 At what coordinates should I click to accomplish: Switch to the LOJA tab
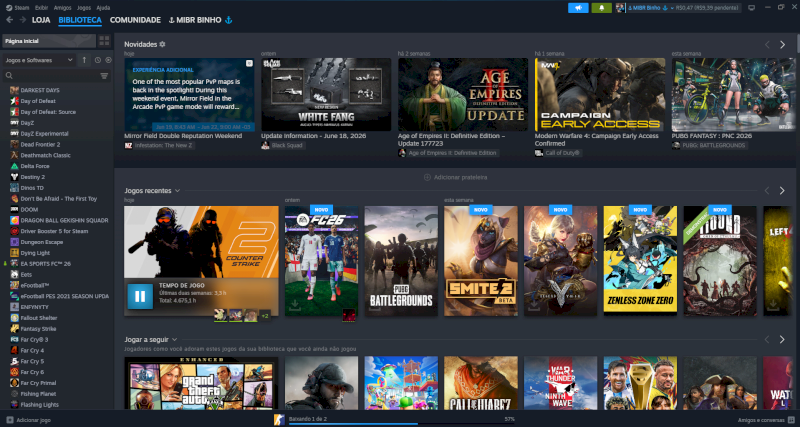(41, 20)
